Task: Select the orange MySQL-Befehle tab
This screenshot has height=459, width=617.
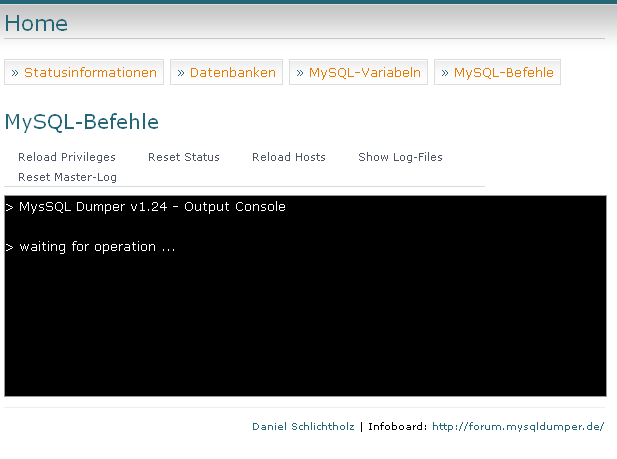Action: pos(497,72)
